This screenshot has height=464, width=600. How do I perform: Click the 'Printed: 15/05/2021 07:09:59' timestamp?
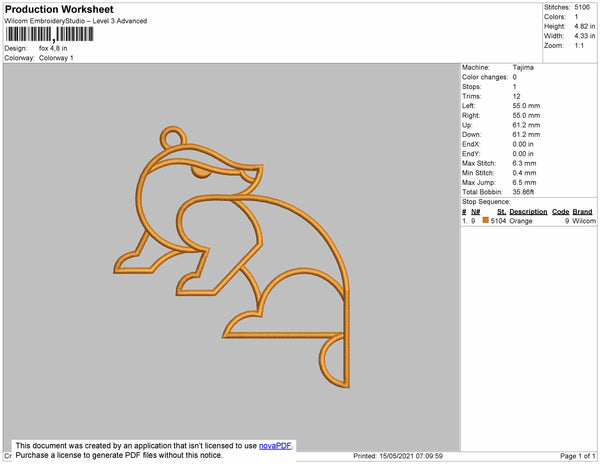pyautogui.click(x=398, y=456)
